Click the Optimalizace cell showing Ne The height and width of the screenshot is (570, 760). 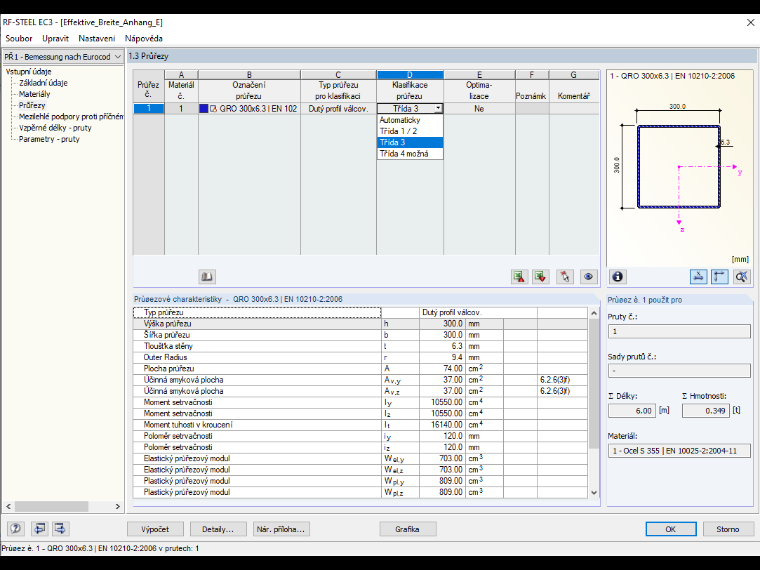(479, 109)
